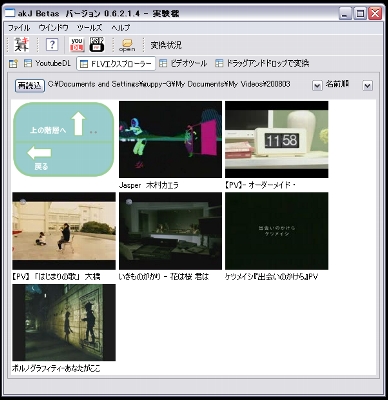Maximize the akJ Betas window
388x400 pixels.
click(x=360, y=14)
